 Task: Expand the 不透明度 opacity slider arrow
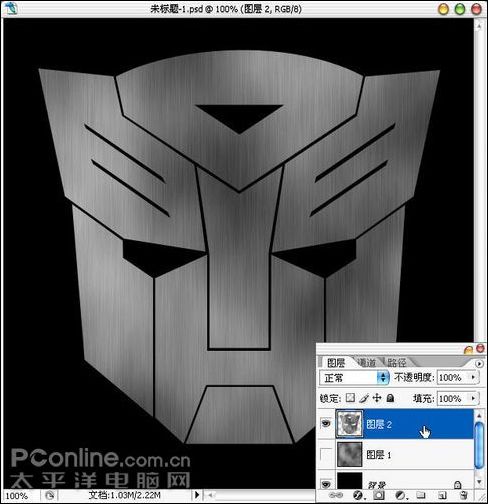473,377
